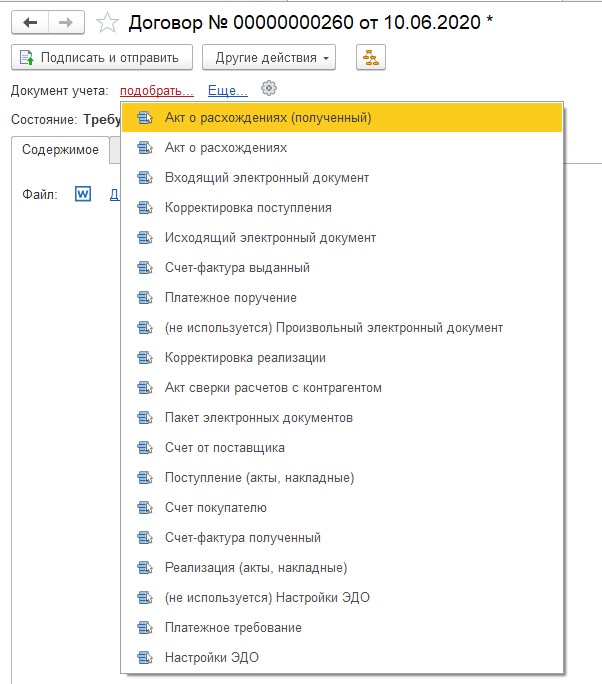The image size is (602, 684).
Task: Go back with the left arrow button
Action: coord(30,22)
